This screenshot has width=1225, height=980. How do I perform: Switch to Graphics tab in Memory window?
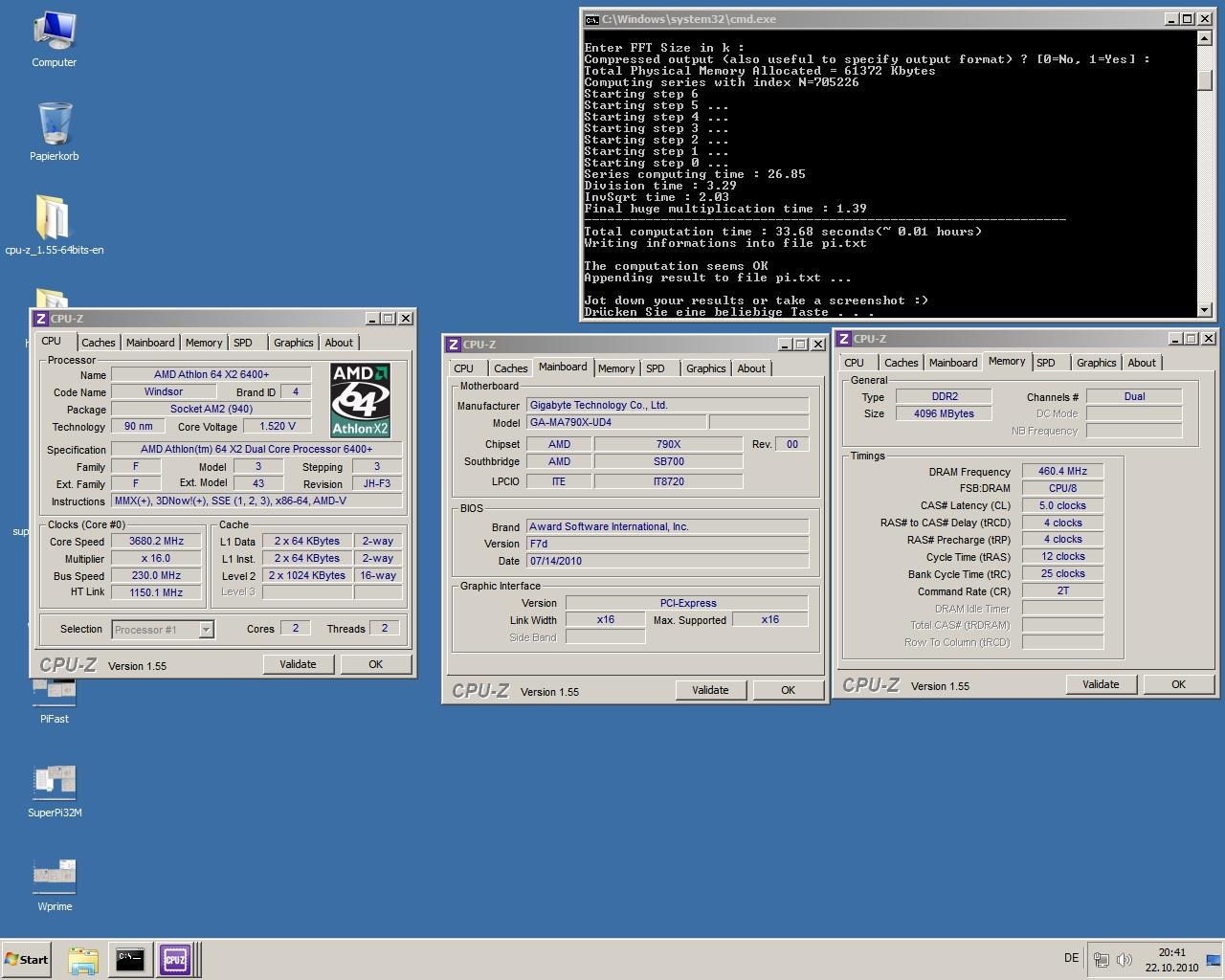tap(1096, 363)
